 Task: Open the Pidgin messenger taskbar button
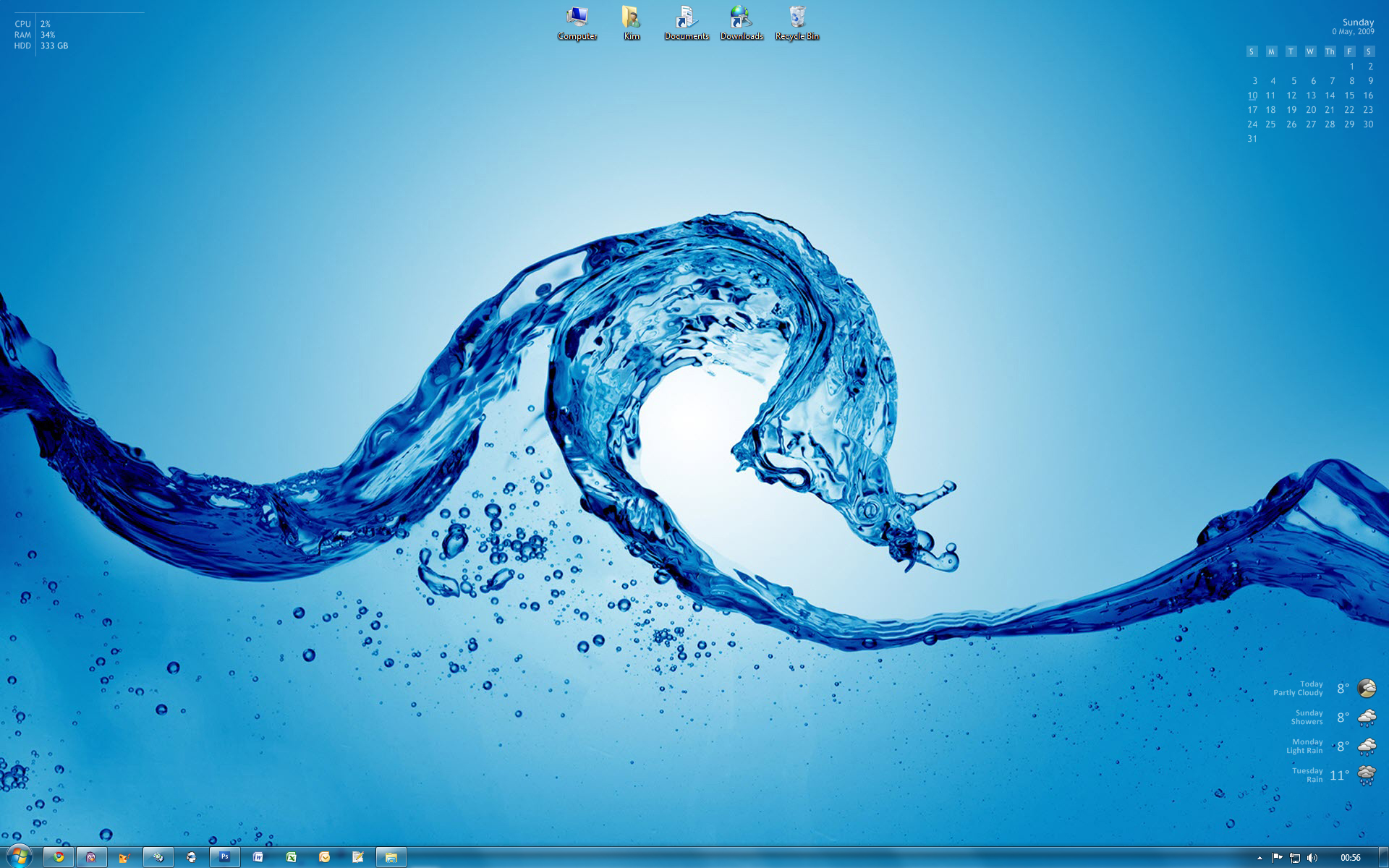pyautogui.click(x=91, y=857)
